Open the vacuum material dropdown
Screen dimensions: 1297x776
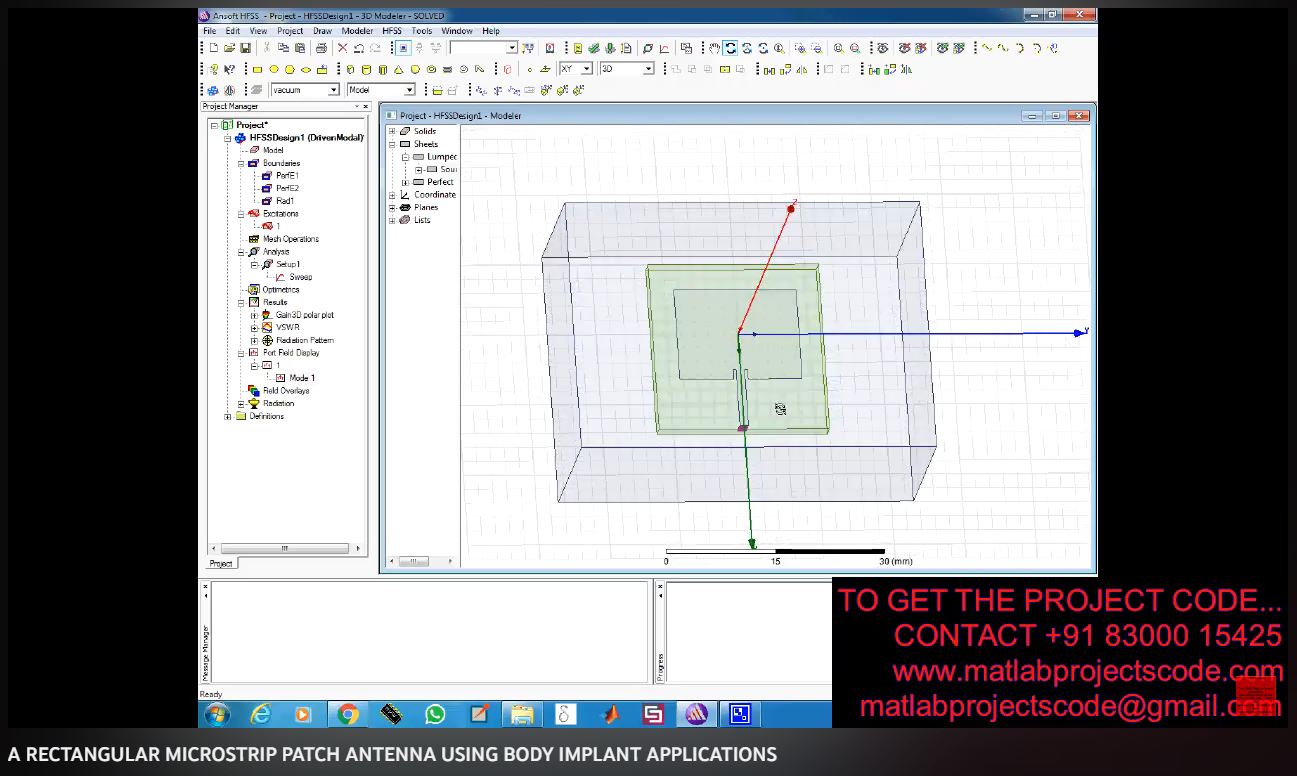pyautogui.click(x=334, y=90)
